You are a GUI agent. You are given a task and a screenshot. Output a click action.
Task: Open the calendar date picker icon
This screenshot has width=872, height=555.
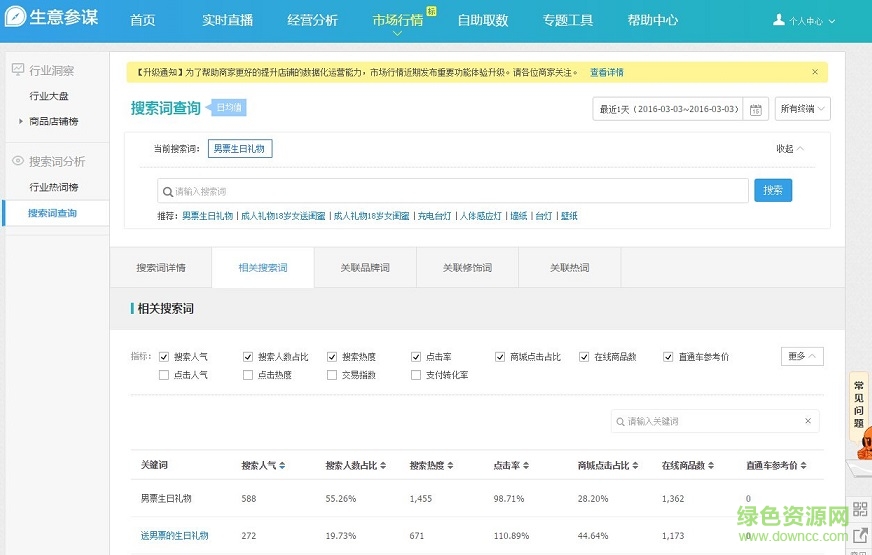(x=756, y=110)
